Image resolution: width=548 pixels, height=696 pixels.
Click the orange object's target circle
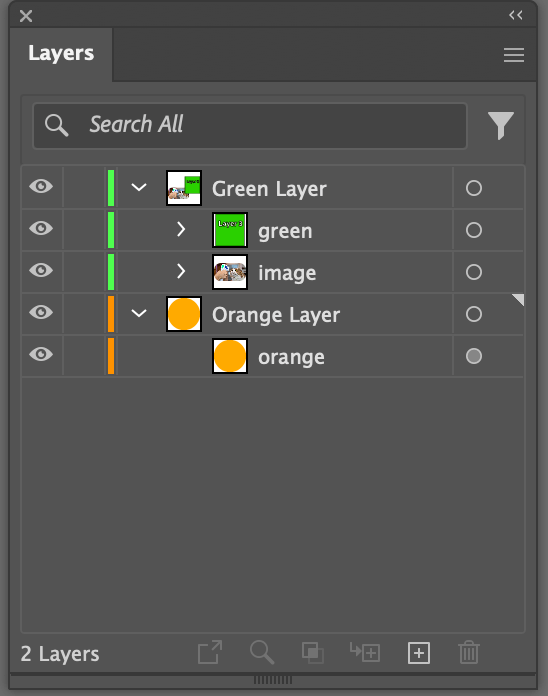click(474, 356)
